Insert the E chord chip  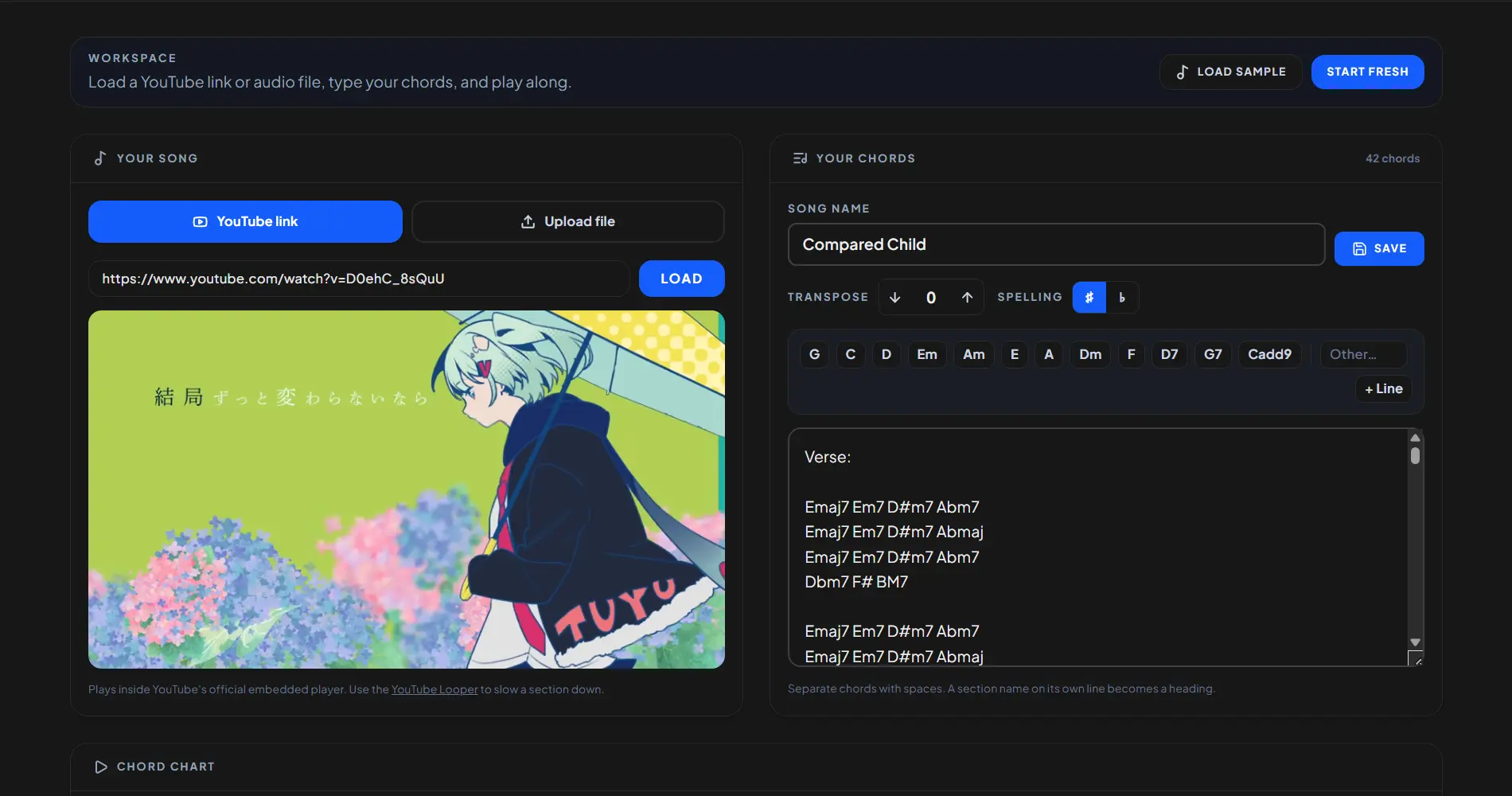pyautogui.click(x=1015, y=354)
